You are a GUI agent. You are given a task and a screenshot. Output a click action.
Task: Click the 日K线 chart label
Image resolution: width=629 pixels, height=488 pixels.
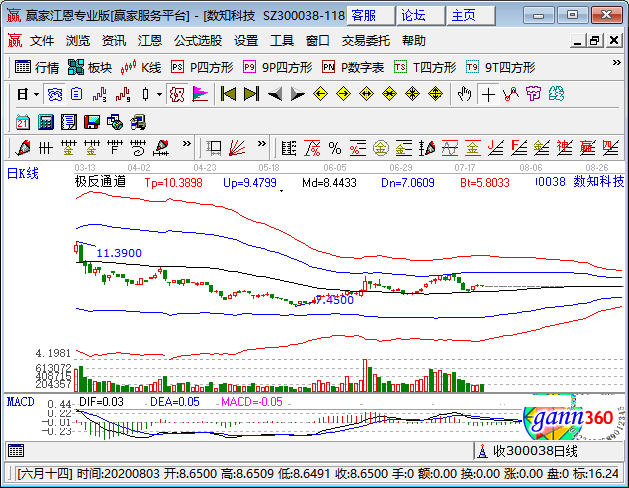(x=22, y=173)
